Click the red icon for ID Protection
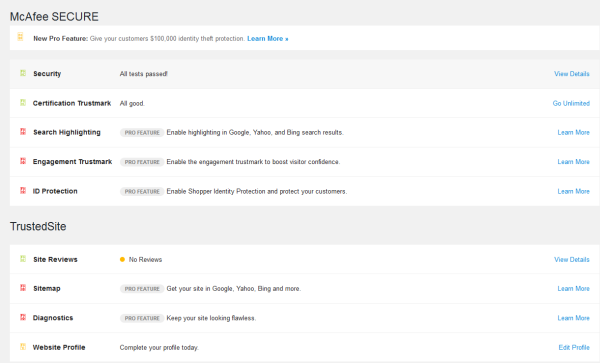Image resolution: width=600 pixels, height=363 pixels. 23,190
